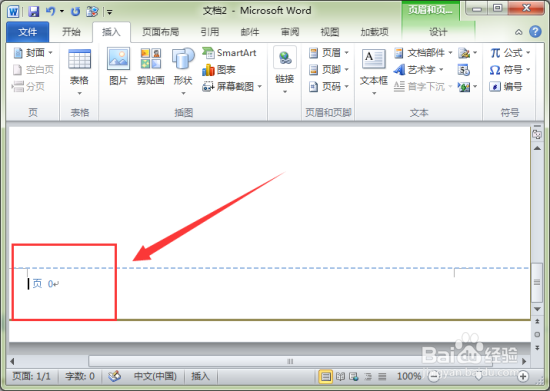550x391 pixels.
Task: Switch to Full Screen Reading view
Action: 340,377
